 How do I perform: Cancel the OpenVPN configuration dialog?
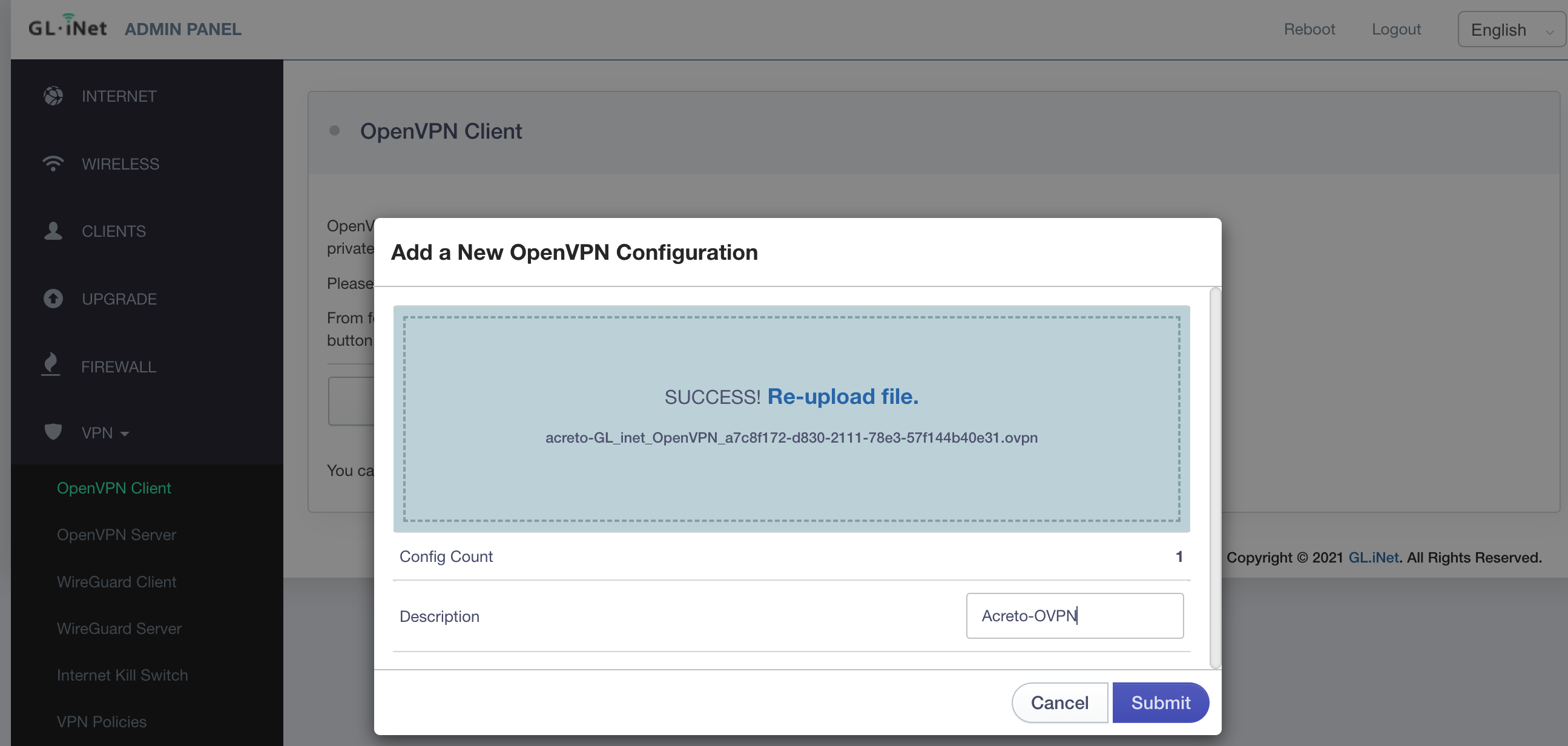[1059, 703]
